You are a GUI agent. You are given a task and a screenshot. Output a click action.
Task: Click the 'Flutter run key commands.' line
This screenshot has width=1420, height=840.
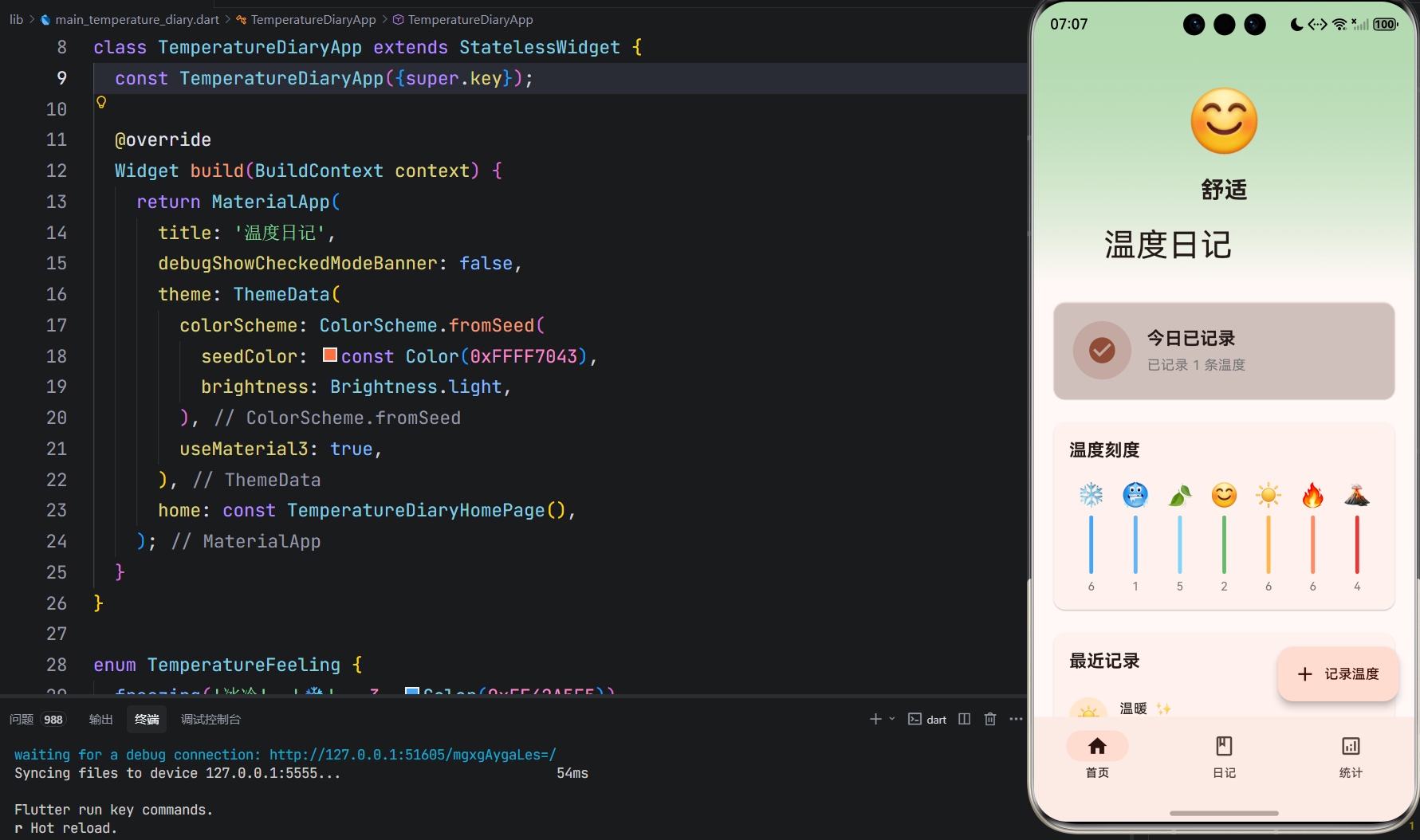113,810
